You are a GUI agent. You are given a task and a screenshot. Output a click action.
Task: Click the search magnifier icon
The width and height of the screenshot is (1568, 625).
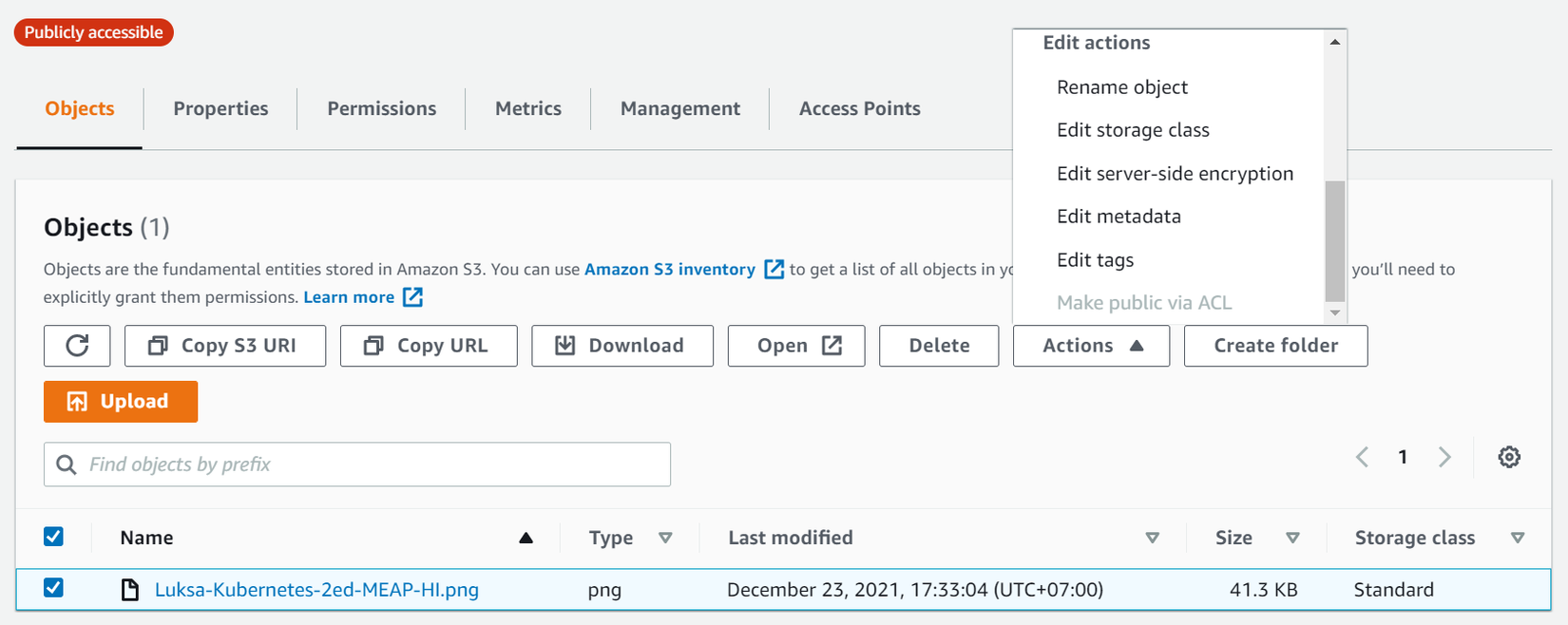[67, 464]
